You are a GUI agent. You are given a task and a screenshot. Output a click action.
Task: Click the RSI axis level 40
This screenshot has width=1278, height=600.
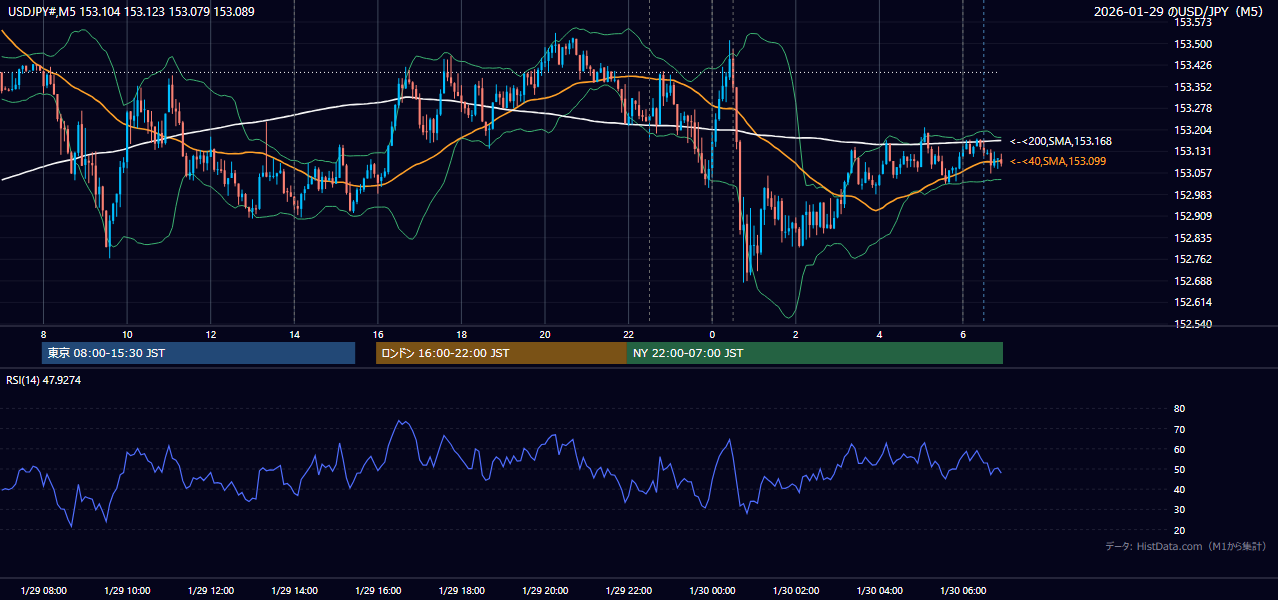click(x=1179, y=489)
